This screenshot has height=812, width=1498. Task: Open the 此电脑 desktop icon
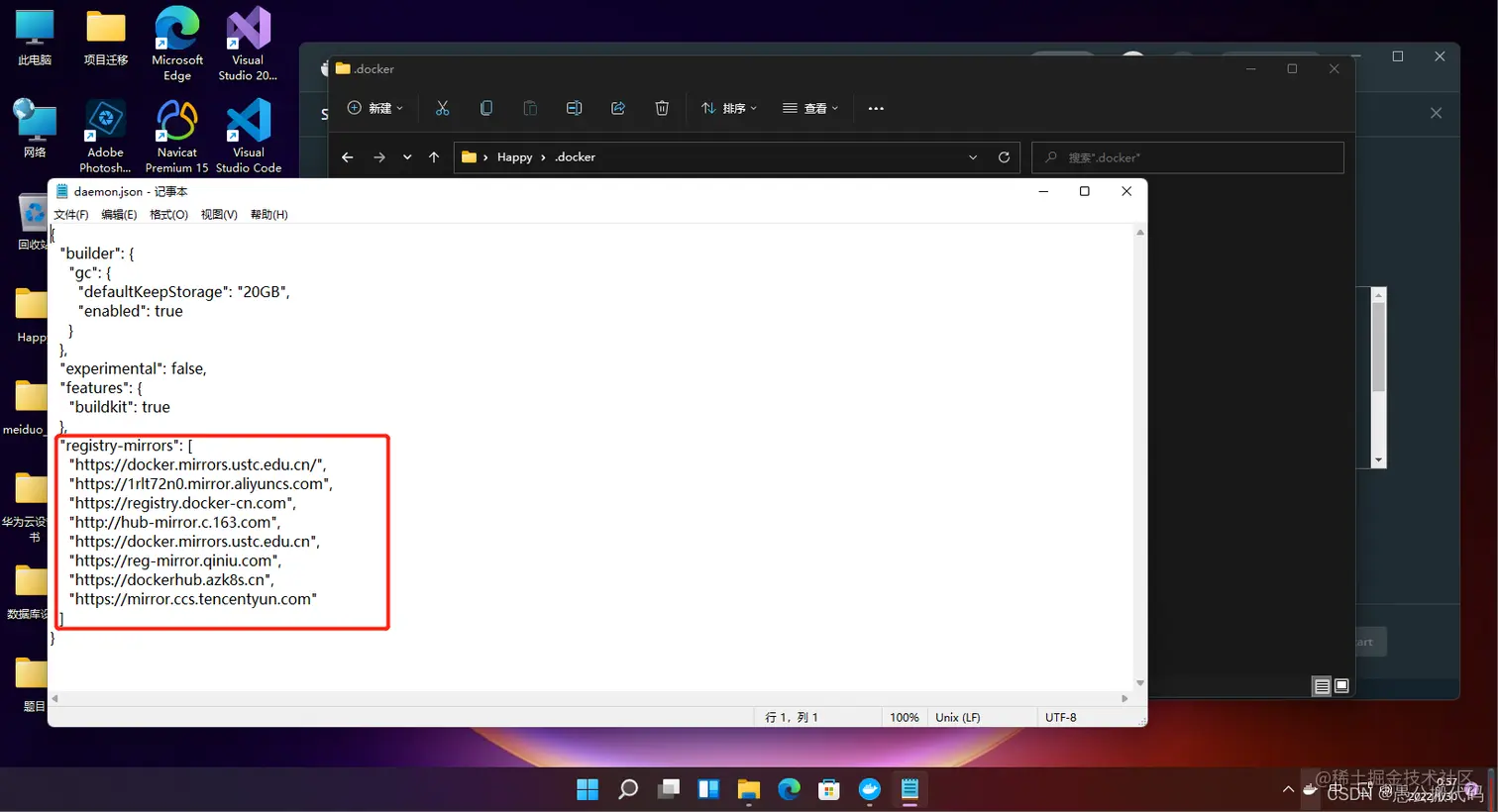(35, 38)
